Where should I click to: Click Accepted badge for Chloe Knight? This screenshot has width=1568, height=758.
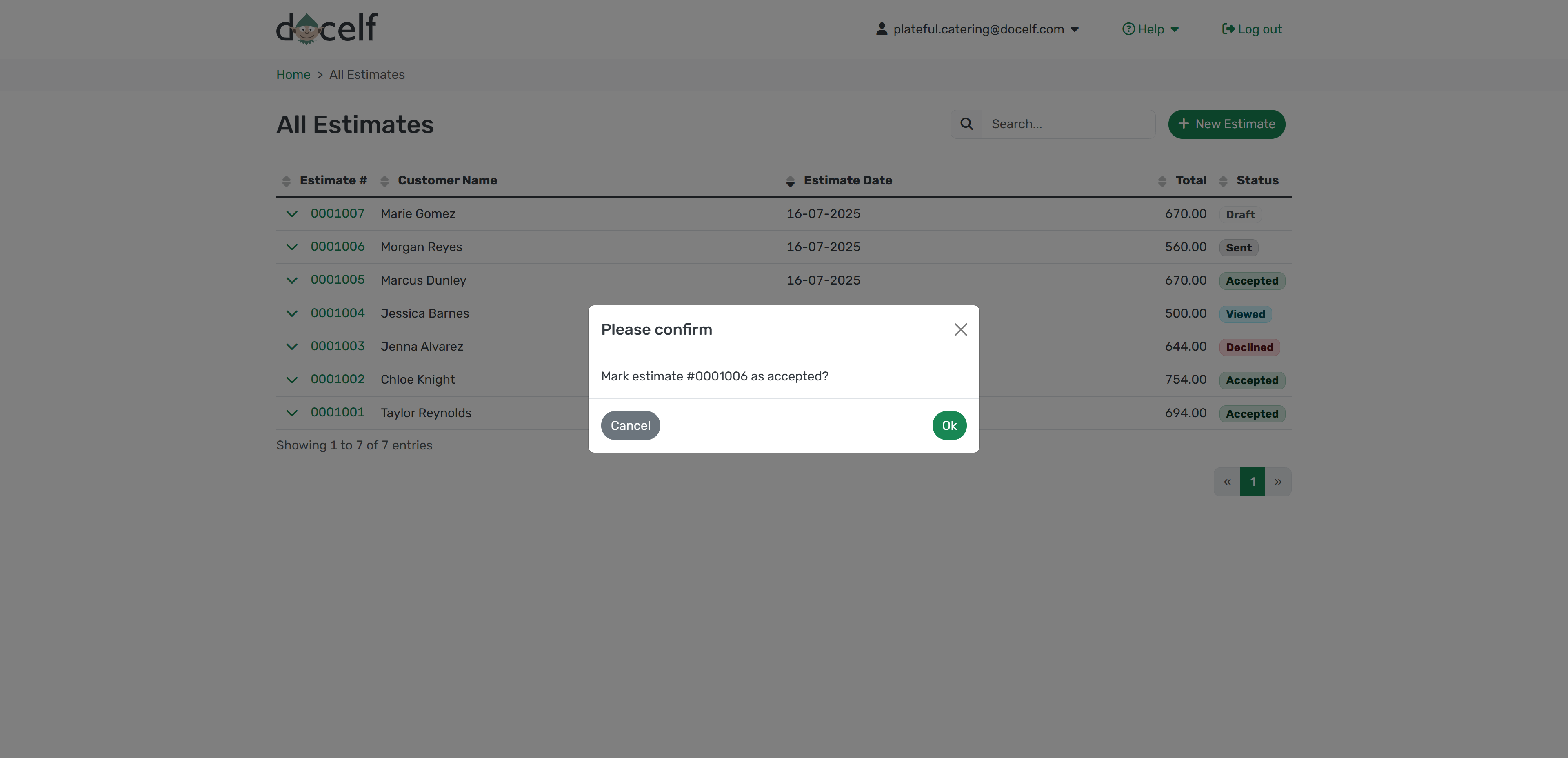1251,380
